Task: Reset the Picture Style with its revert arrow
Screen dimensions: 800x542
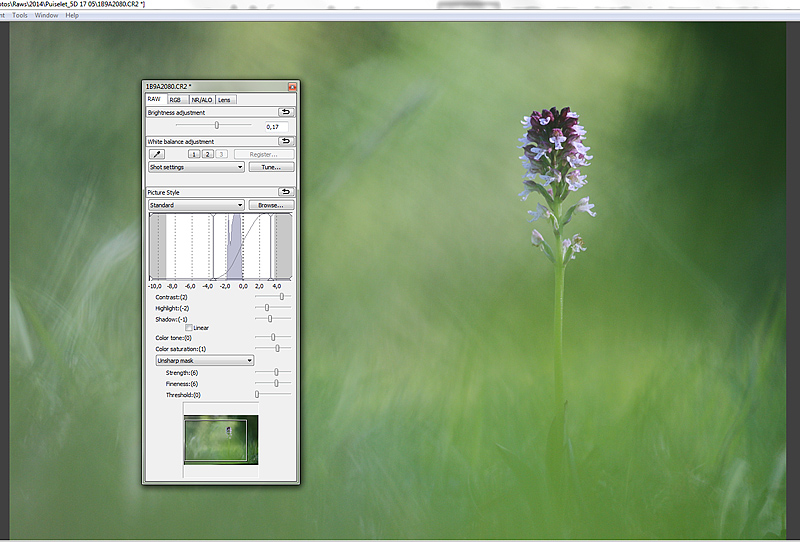Action: pyautogui.click(x=286, y=192)
